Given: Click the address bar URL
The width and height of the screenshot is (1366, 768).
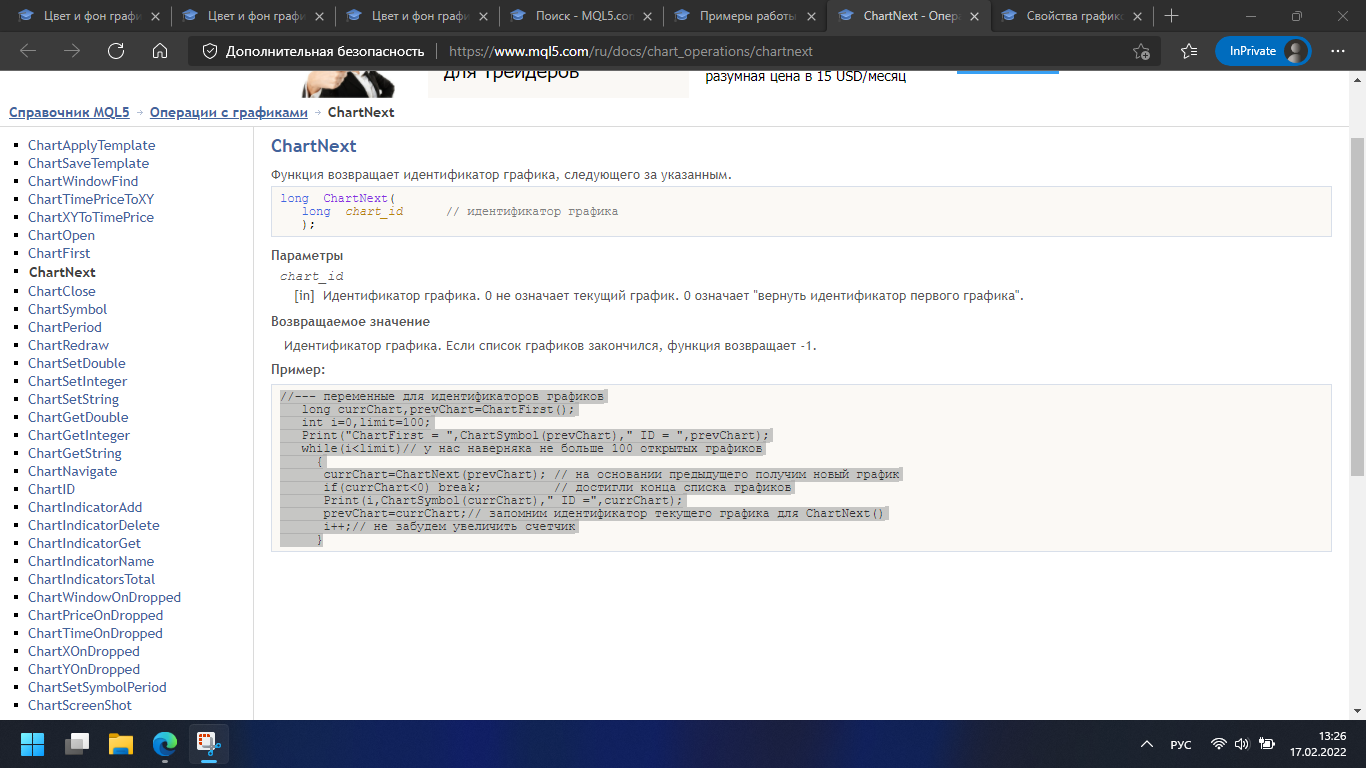Looking at the screenshot, I should [631, 51].
